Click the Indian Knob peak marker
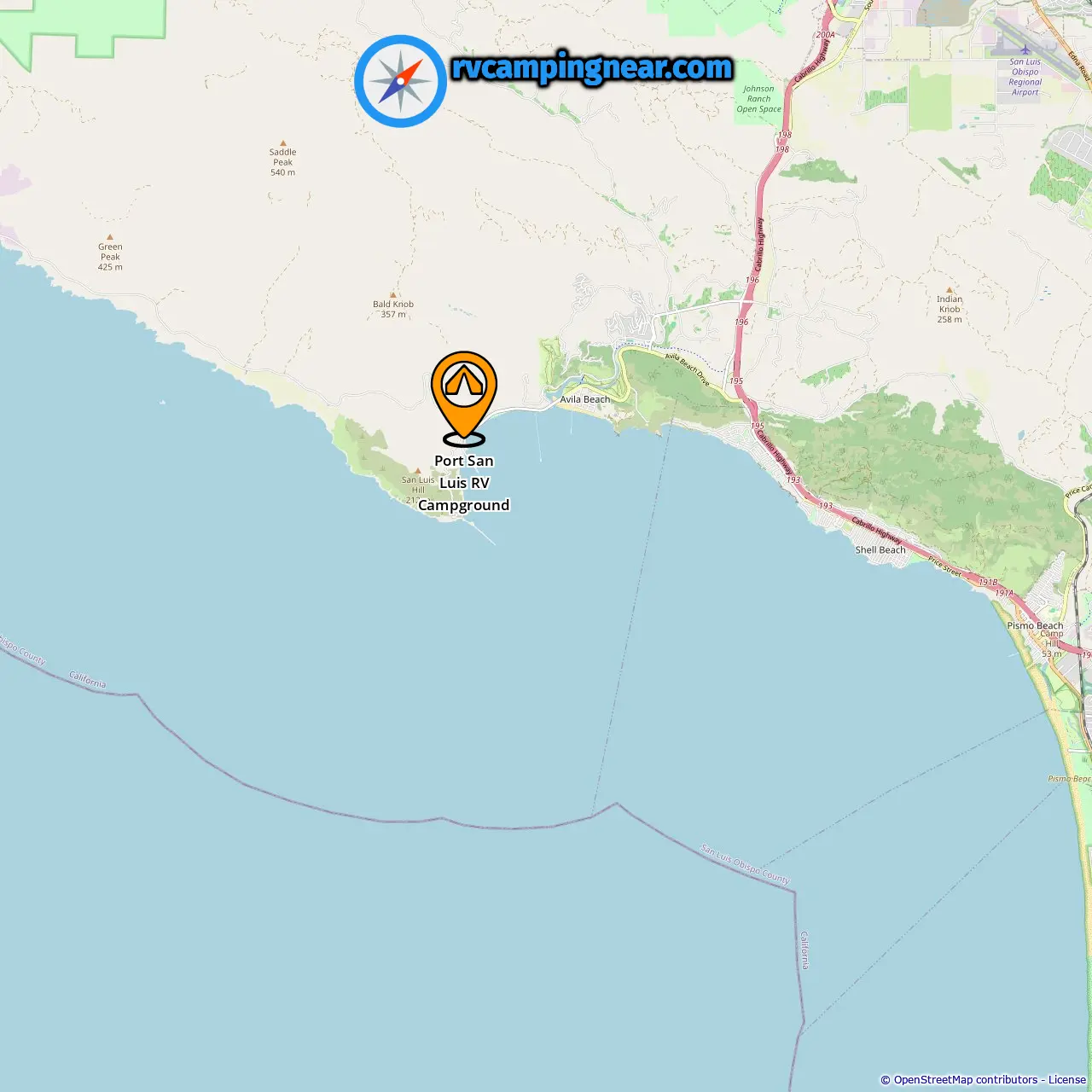Screen dimensions: 1092x1092 (x=949, y=290)
